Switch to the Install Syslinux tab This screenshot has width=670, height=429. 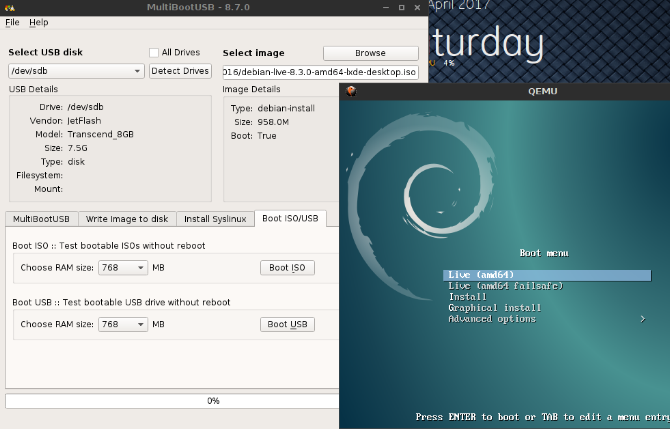click(215, 219)
